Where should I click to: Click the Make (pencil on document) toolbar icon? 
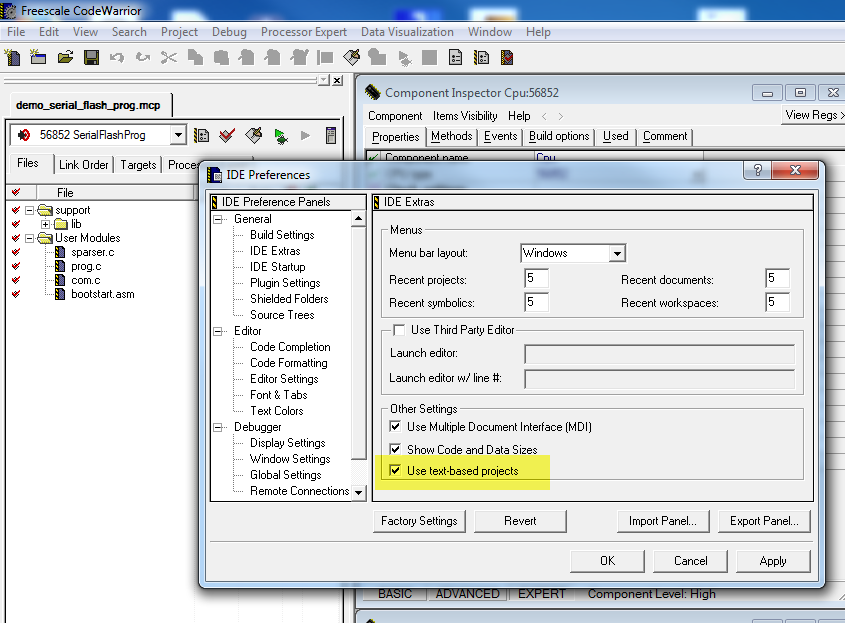click(351, 57)
